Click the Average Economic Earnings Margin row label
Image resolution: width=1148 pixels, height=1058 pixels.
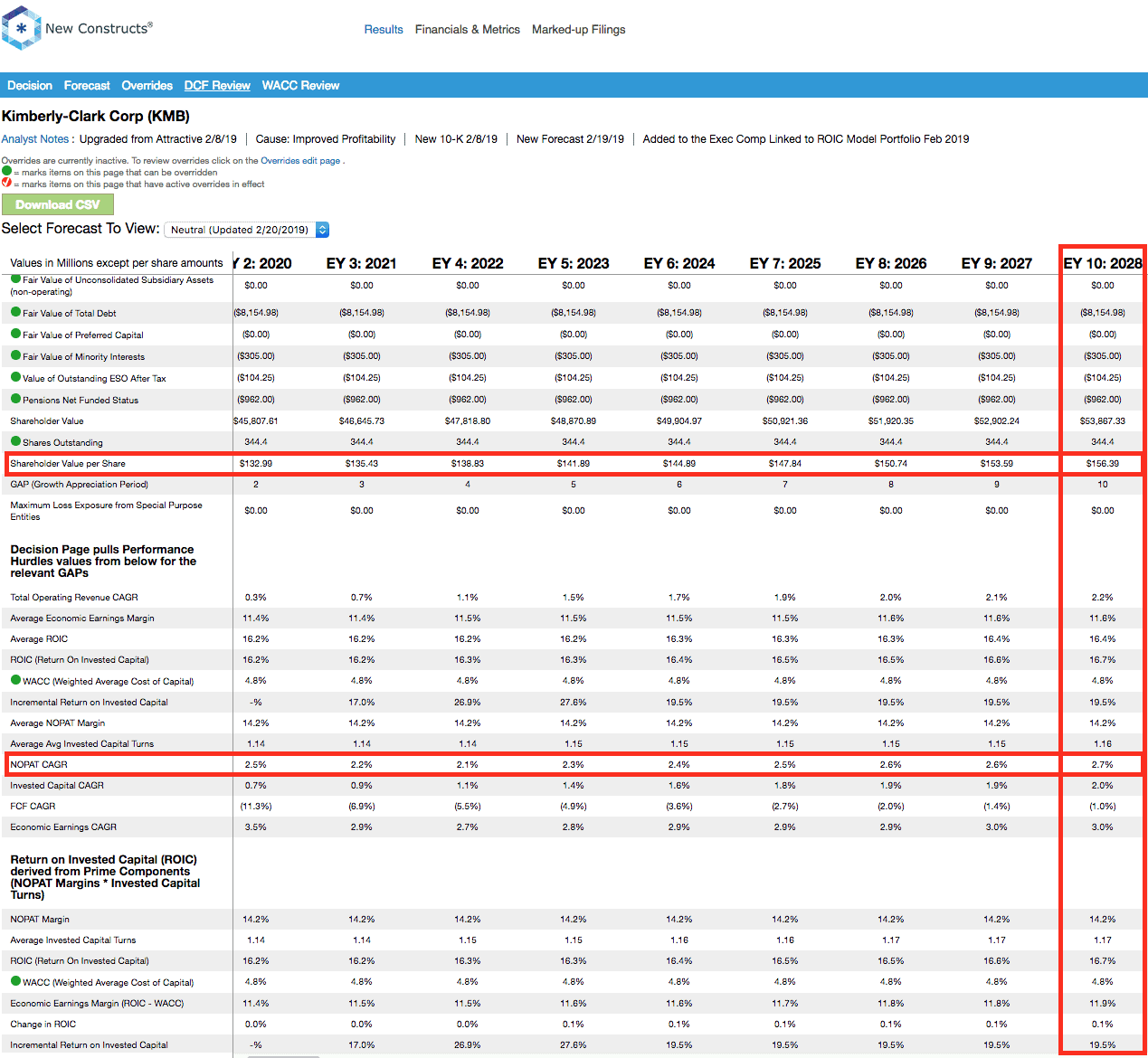[x=82, y=619]
